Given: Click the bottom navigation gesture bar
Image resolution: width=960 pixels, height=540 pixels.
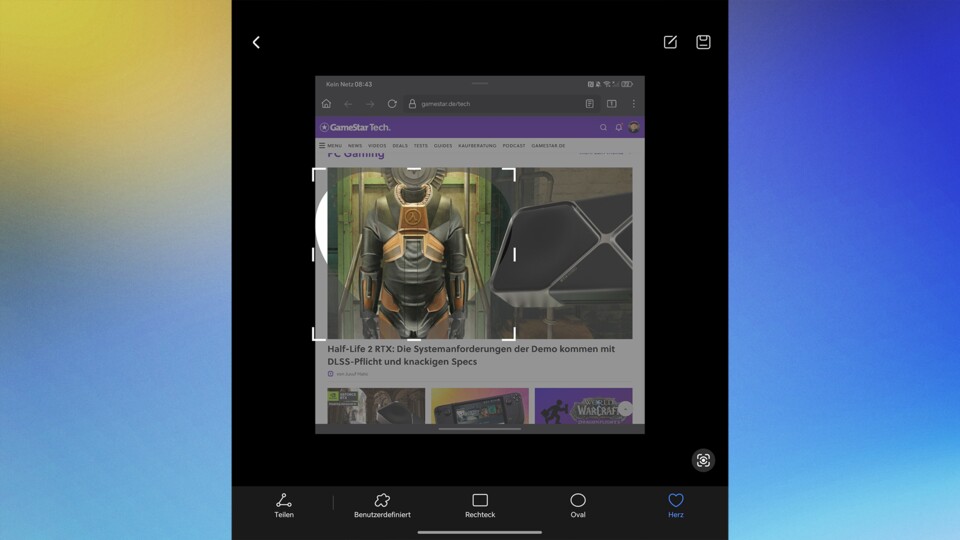Looking at the screenshot, I should pos(480,532).
